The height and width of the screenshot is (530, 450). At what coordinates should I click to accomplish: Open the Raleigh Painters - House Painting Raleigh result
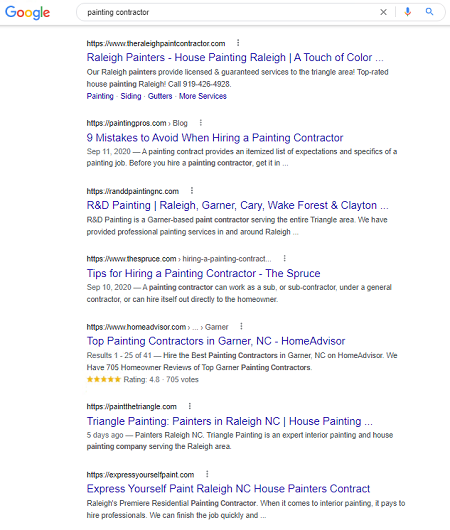[235, 57]
